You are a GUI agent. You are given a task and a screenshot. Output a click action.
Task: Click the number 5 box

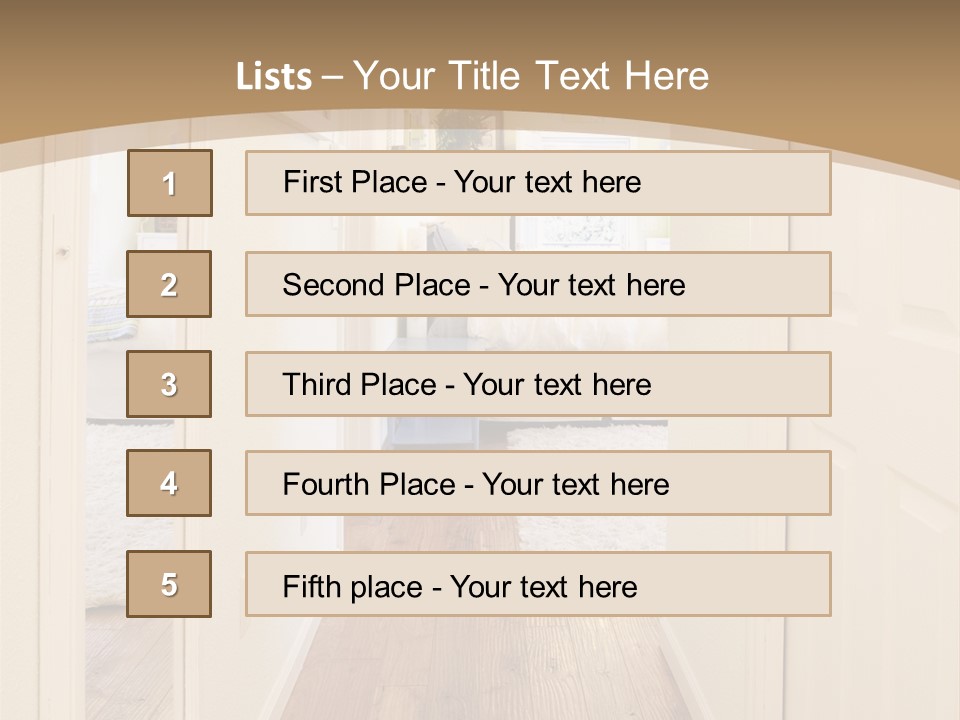(x=169, y=584)
